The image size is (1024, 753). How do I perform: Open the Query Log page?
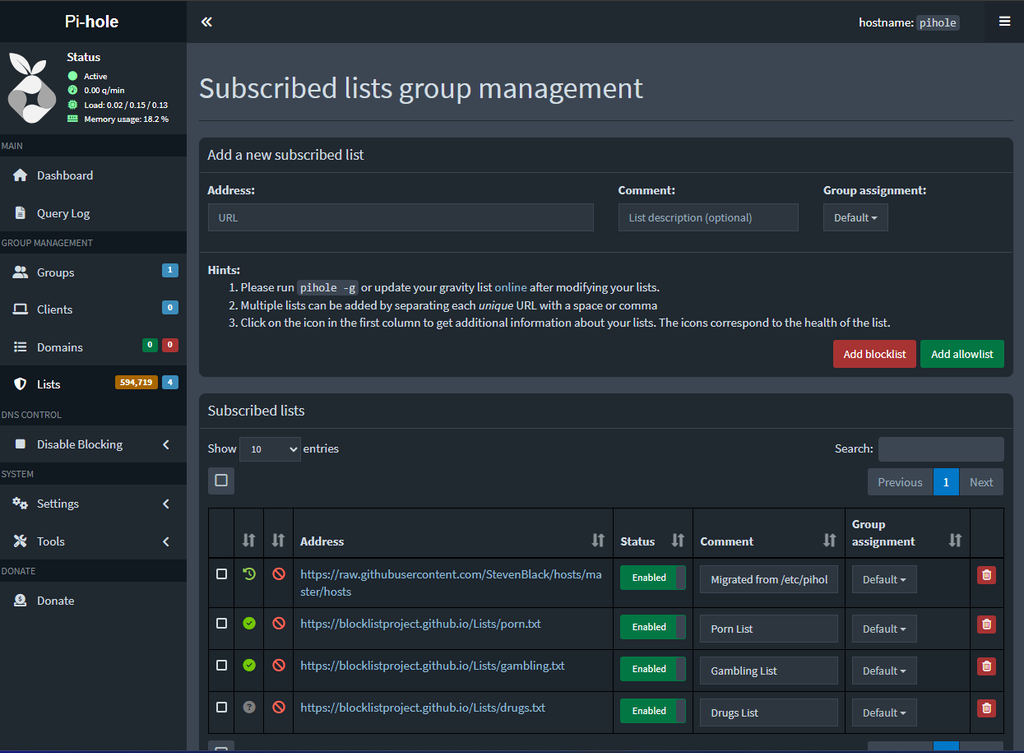(x=93, y=213)
